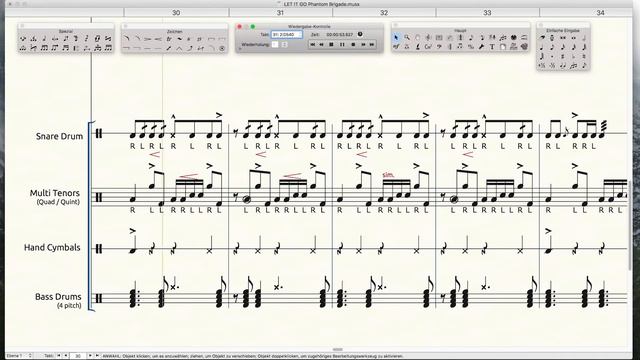Choose half note duration in Einfache Eingabe
640x360 pixels.
point(584,38)
